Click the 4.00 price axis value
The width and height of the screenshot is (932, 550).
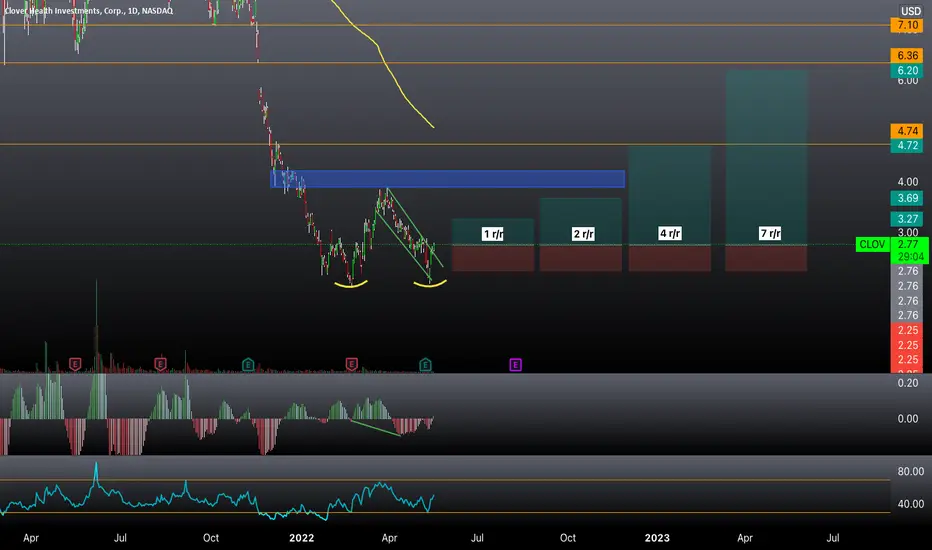coord(908,182)
